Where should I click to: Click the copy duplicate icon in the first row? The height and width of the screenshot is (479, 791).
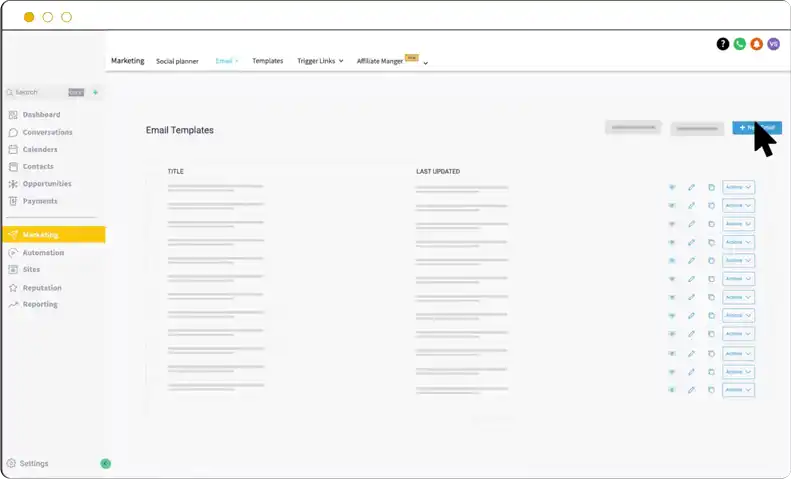click(711, 187)
